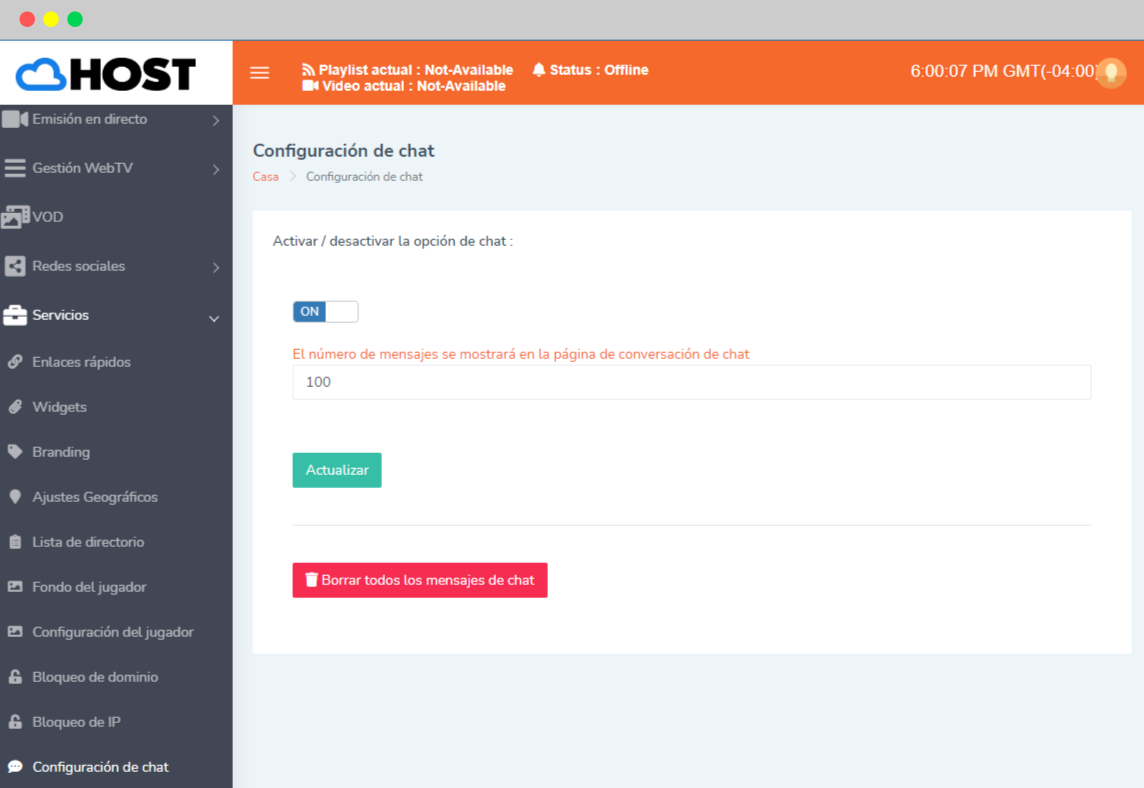Screen dimensions: 1144x788
Task: Click the briefcase icon beside Servicios
Action: click(x=15, y=315)
